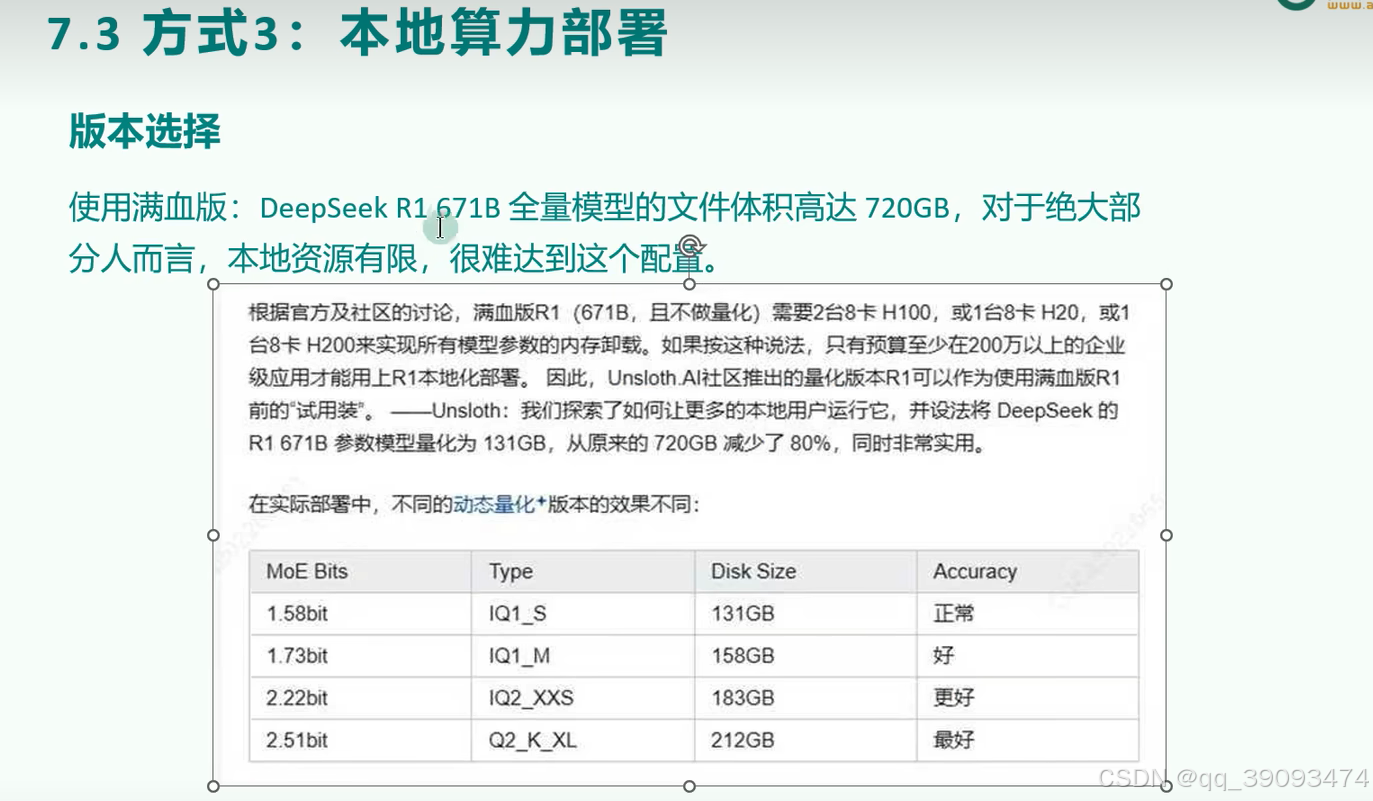Click the Disk Size column header
Image resolution: width=1373 pixels, height=801 pixels.
pyautogui.click(x=806, y=572)
